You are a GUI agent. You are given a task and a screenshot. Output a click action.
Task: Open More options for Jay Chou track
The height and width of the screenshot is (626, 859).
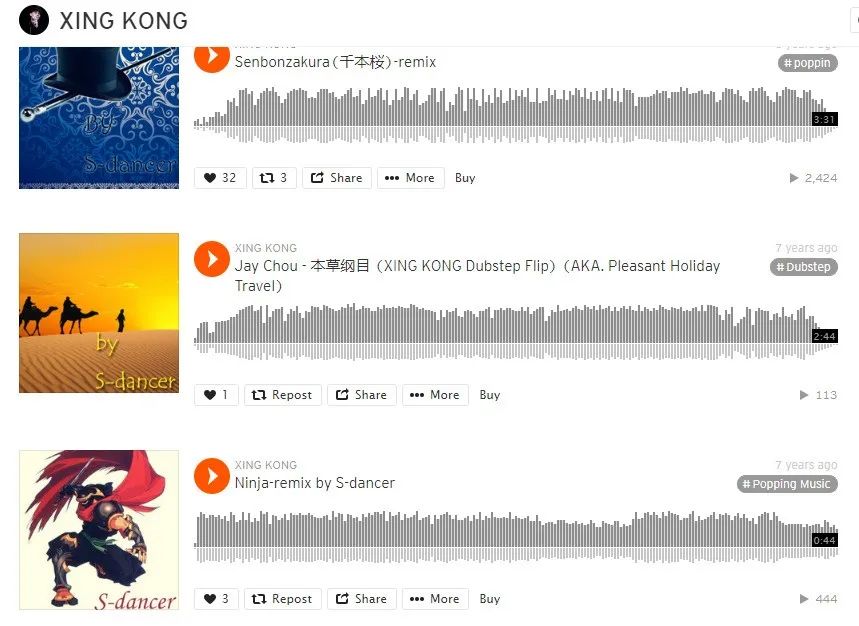pyautogui.click(x=436, y=395)
